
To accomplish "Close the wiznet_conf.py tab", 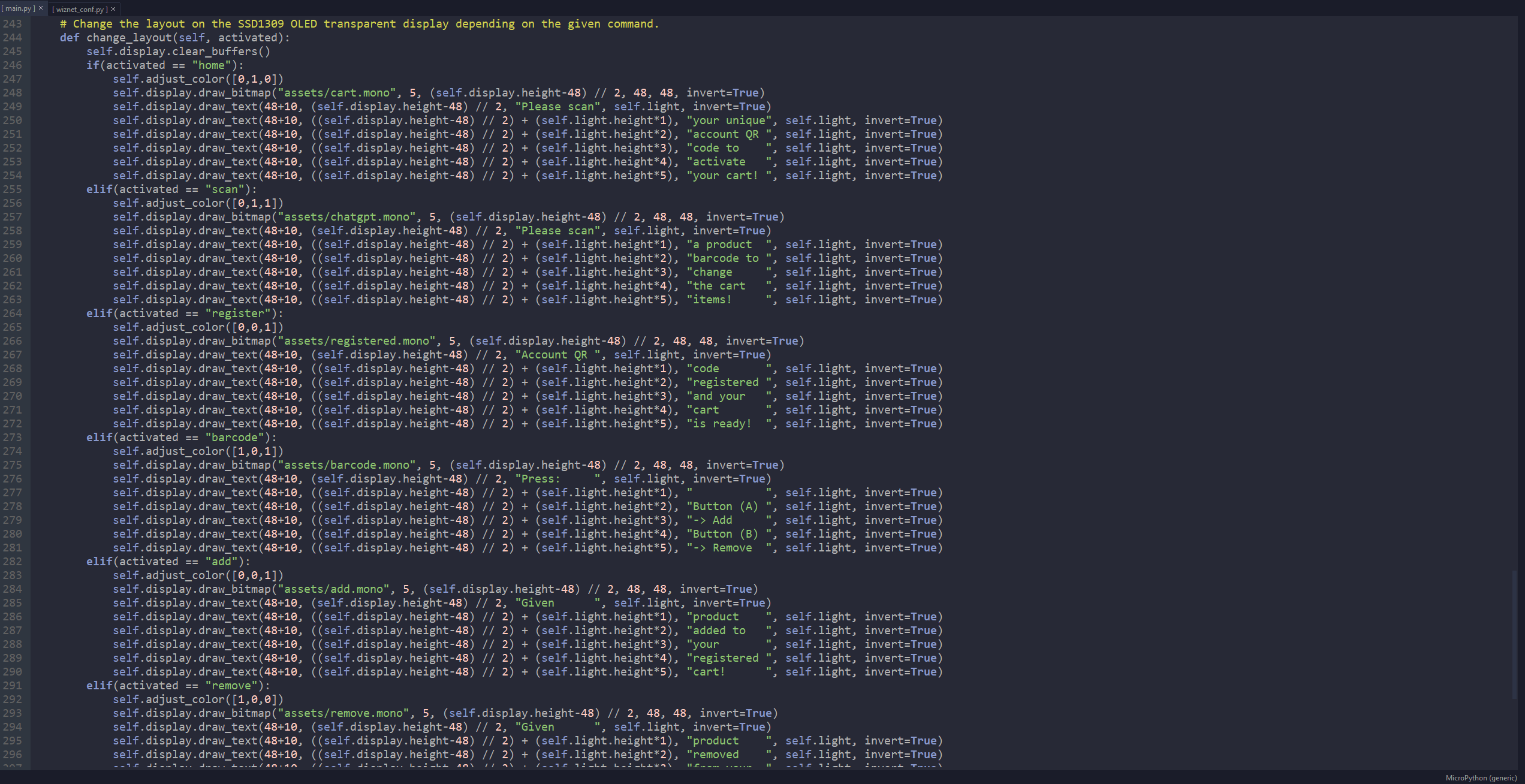I will click(x=113, y=9).
